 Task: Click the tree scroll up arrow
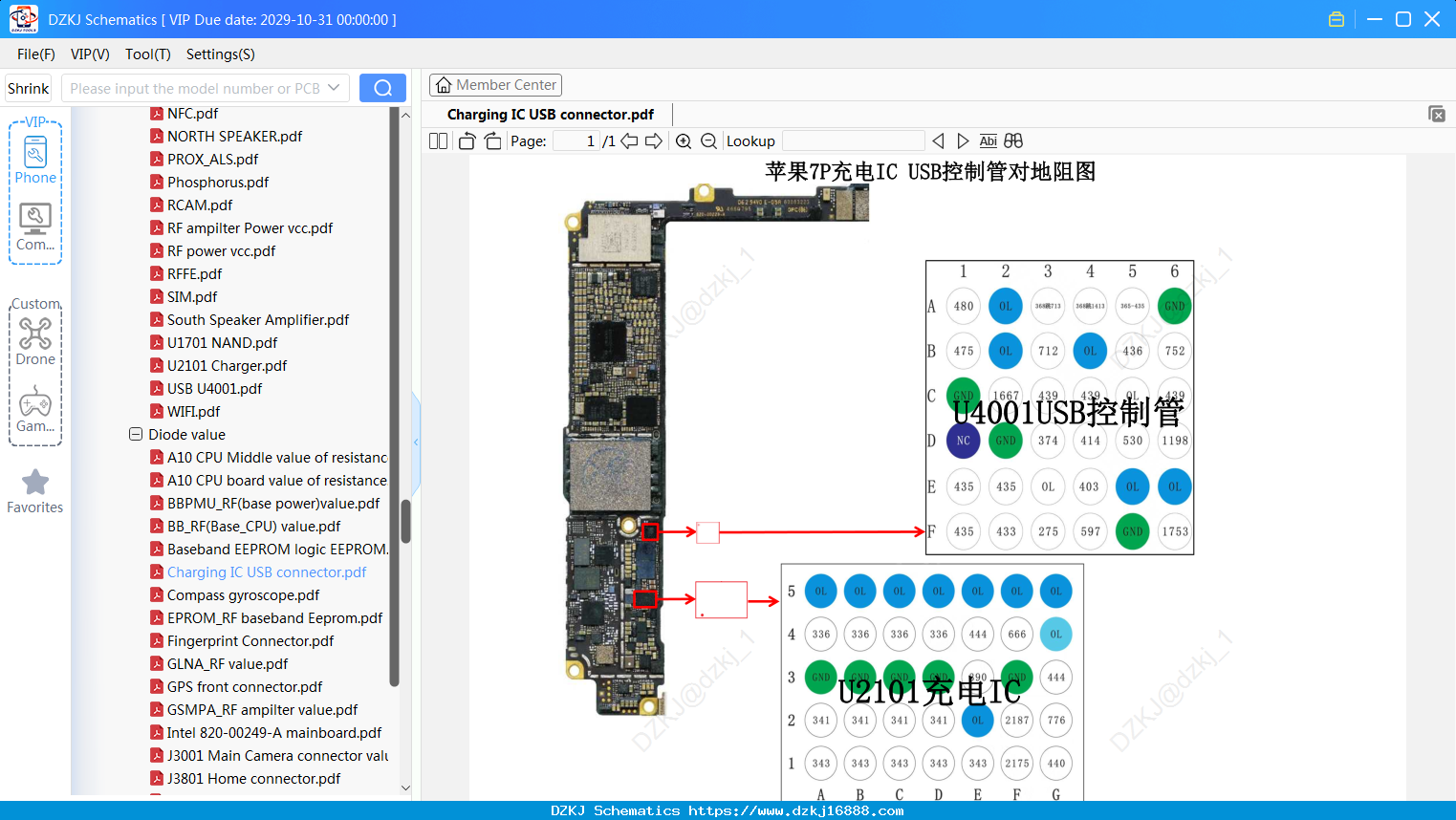(x=405, y=115)
